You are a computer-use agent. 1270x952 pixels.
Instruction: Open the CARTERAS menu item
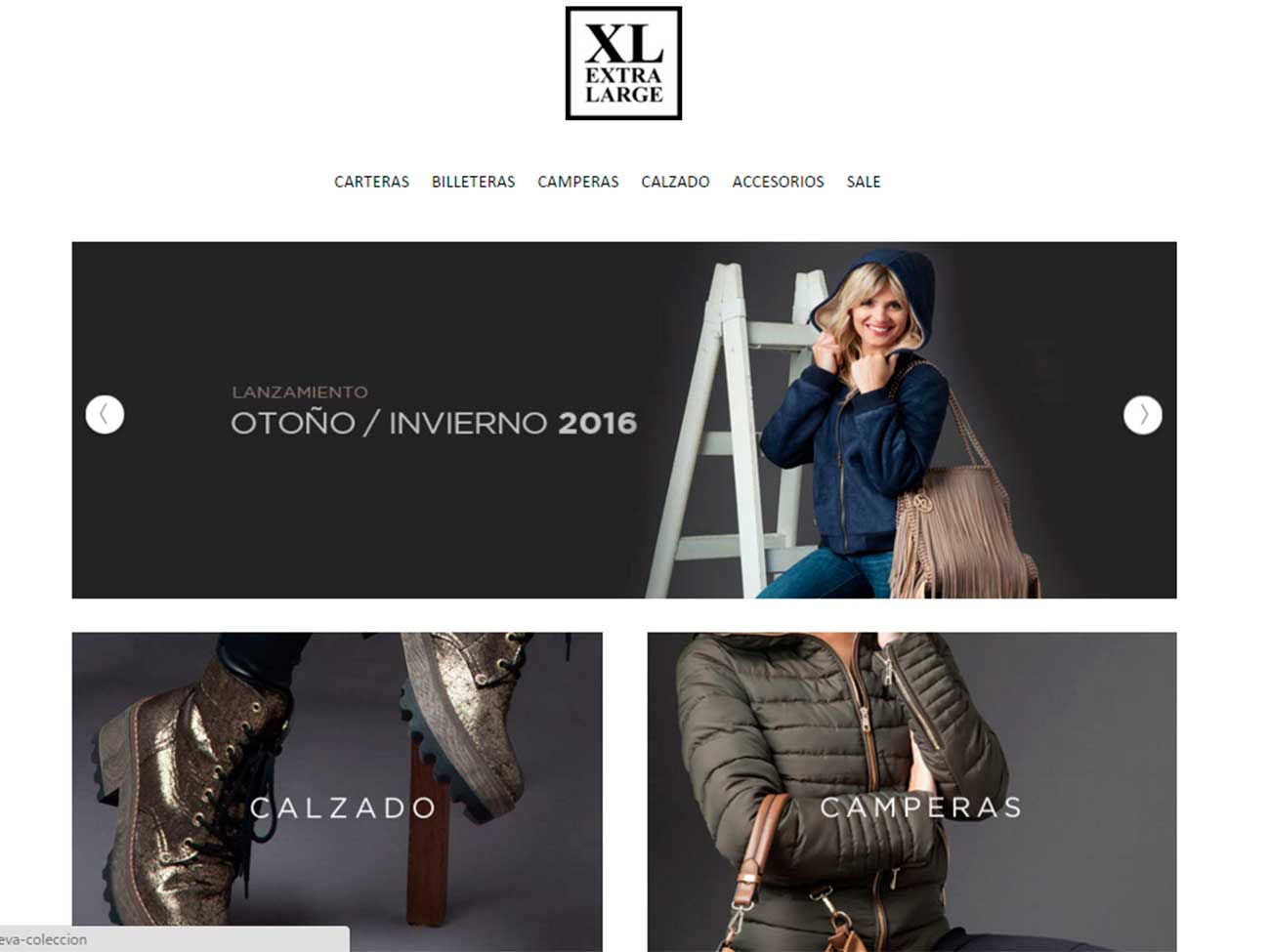coord(371,182)
